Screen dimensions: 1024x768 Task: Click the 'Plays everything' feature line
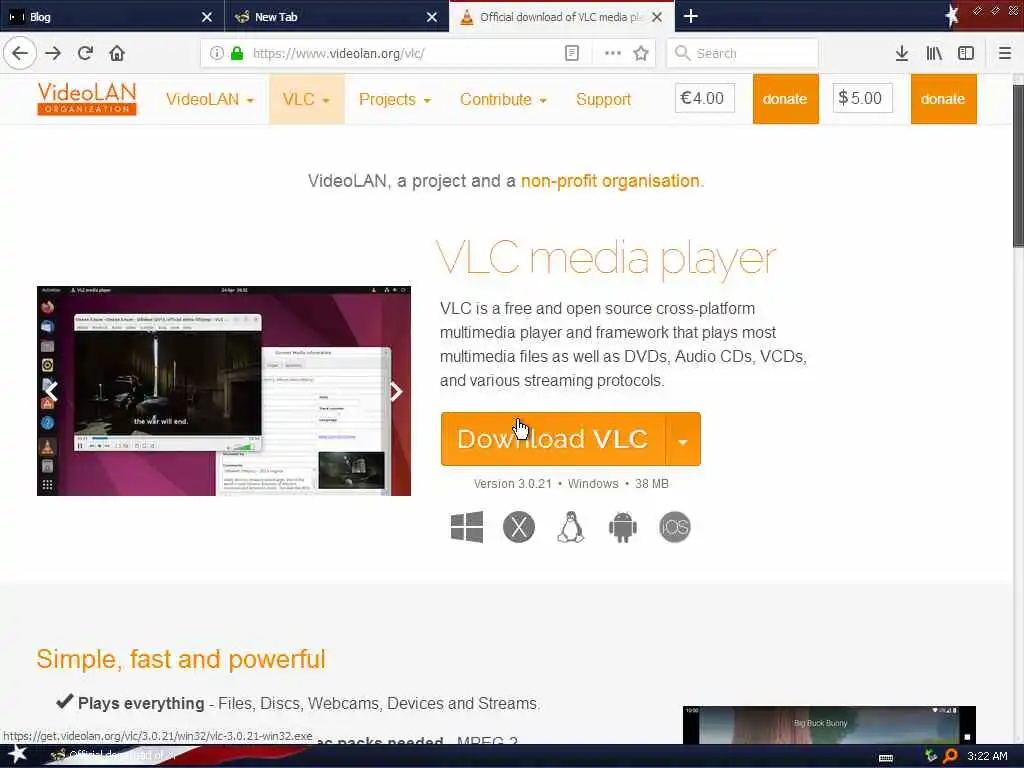click(298, 703)
